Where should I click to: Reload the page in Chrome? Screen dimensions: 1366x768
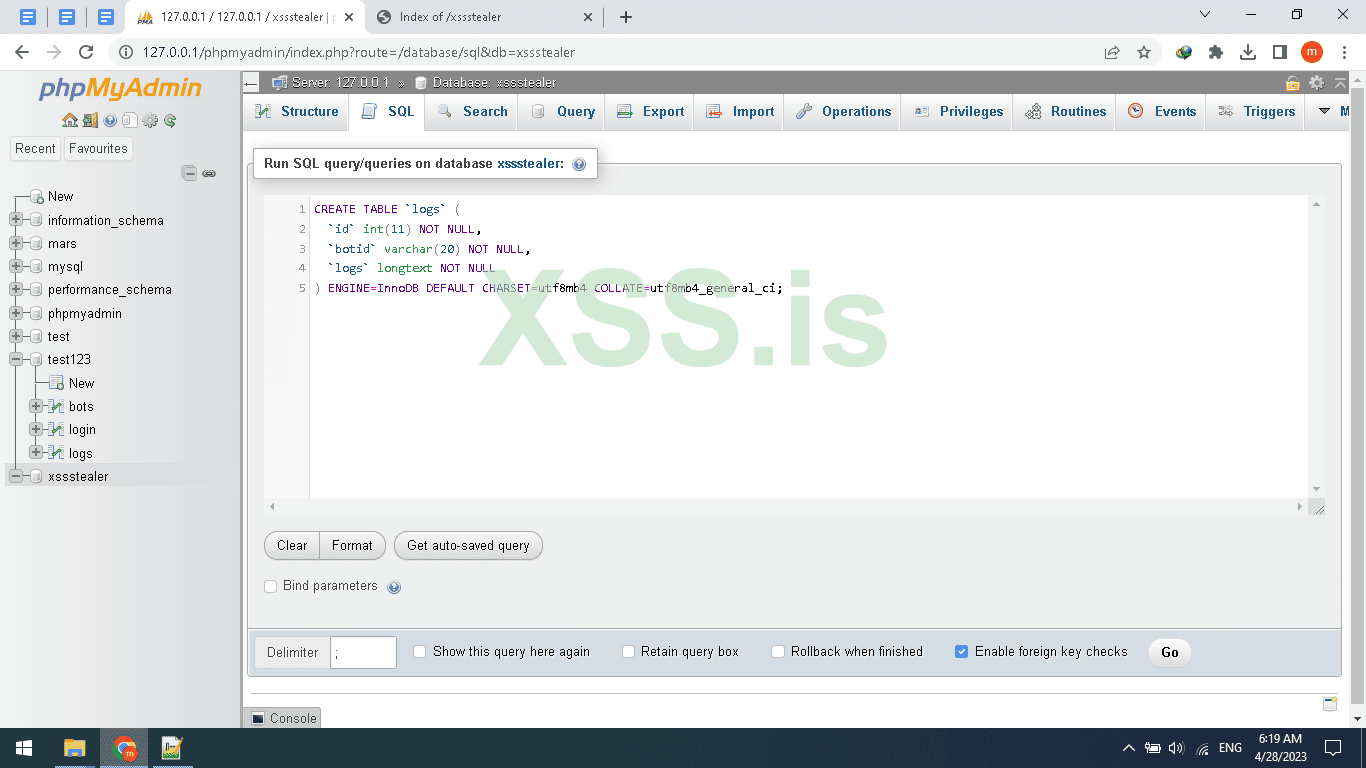click(86, 52)
